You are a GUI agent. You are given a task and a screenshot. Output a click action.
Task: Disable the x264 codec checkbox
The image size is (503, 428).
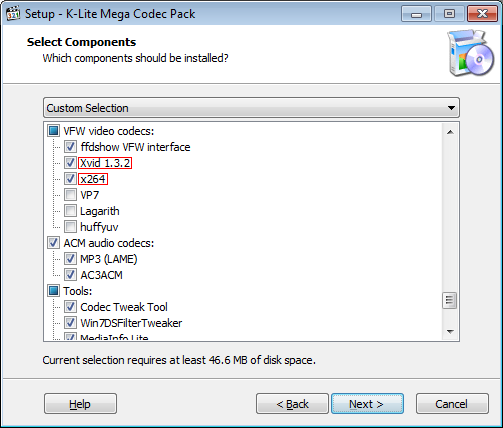(x=70, y=179)
